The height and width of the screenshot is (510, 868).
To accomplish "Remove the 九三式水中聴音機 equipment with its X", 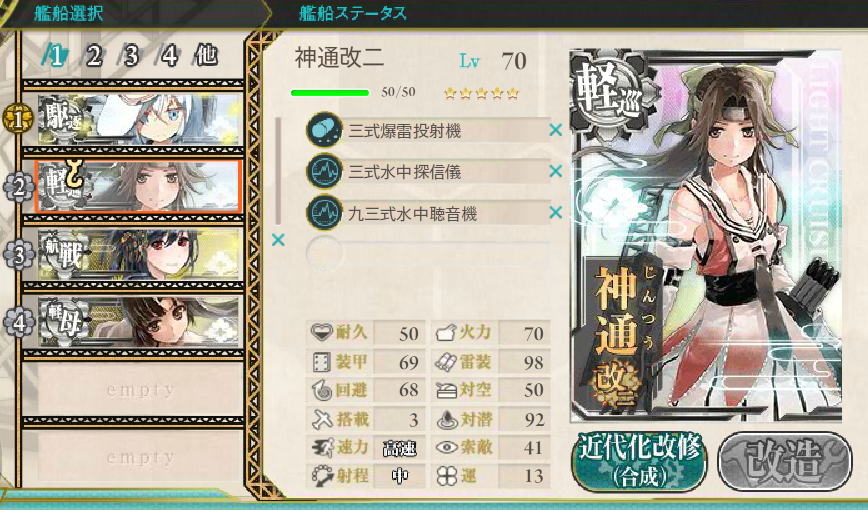I will 555,213.
